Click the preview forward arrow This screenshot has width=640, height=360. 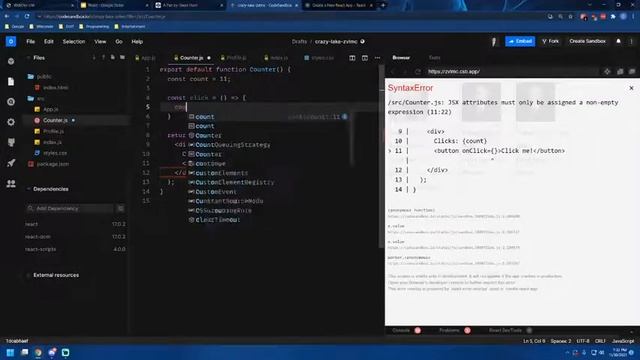click(x=405, y=71)
